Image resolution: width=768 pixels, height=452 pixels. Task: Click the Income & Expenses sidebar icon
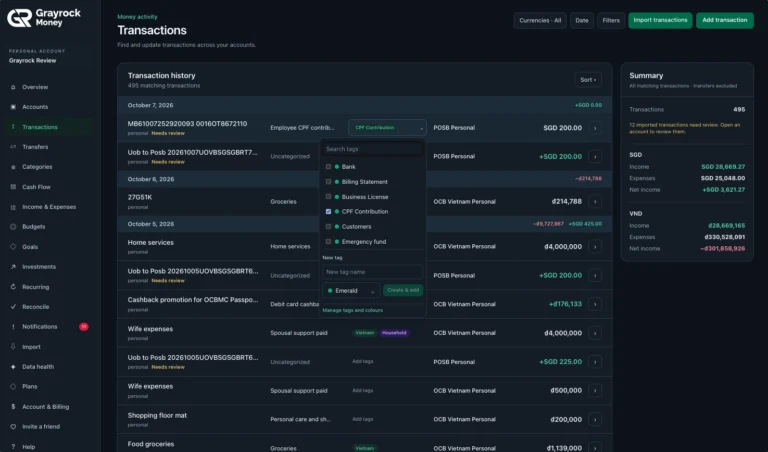tap(13, 207)
